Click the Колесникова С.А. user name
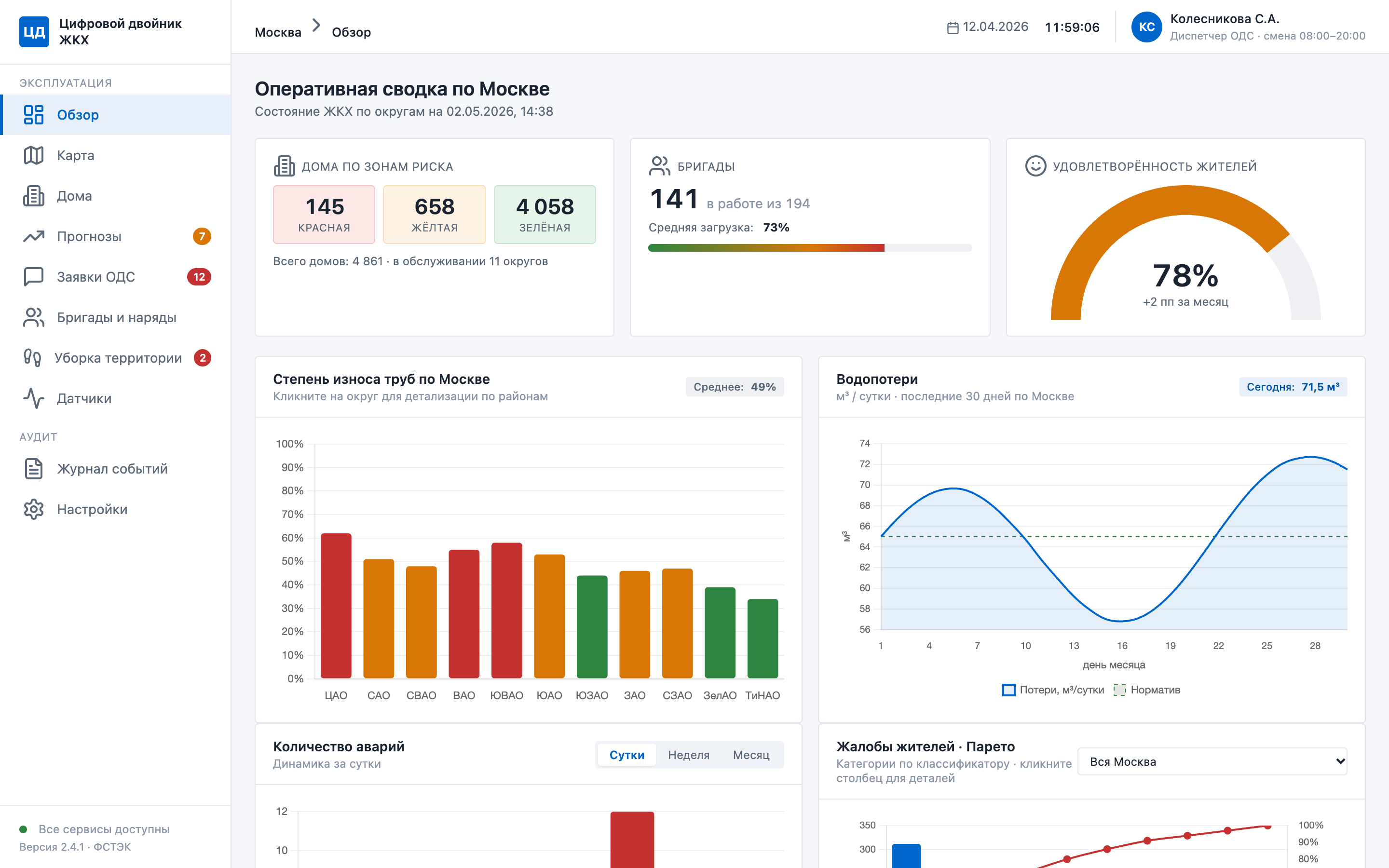The image size is (1389, 868). tap(1225, 19)
